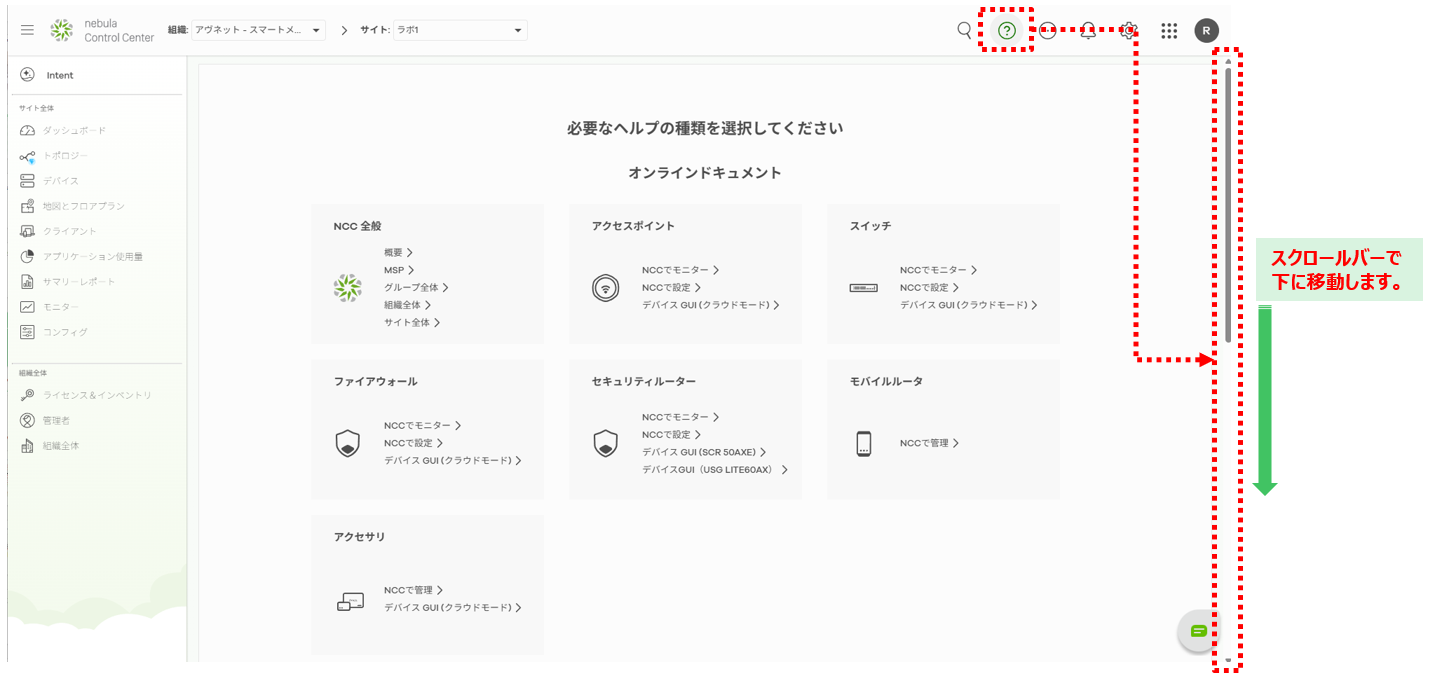Viewport: 1429px width, 678px height.
Task: Open モバイルルータ NCCで管理 link
Action: (929, 443)
